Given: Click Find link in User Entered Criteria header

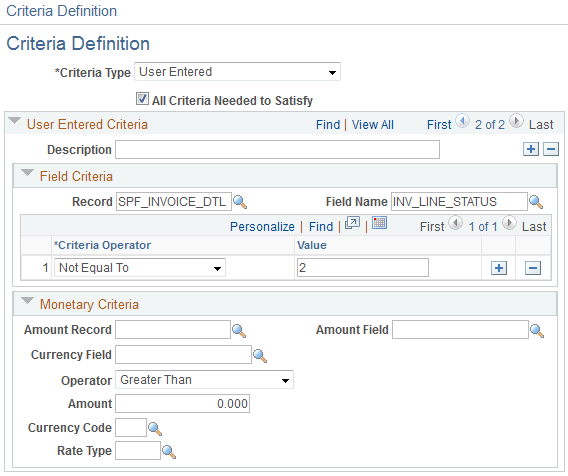Looking at the screenshot, I should pos(328,125).
